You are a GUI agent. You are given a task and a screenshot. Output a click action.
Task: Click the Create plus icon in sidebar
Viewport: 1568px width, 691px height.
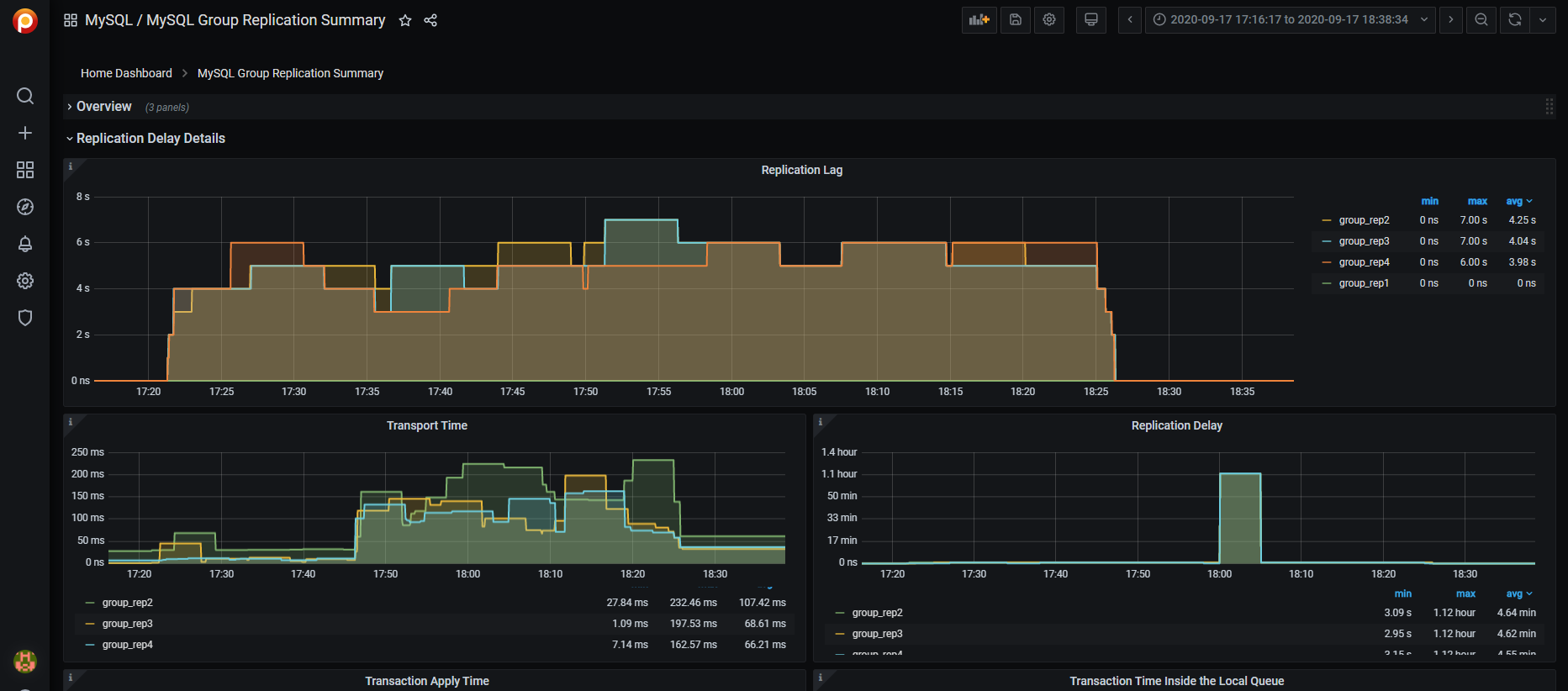[x=25, y=133]
